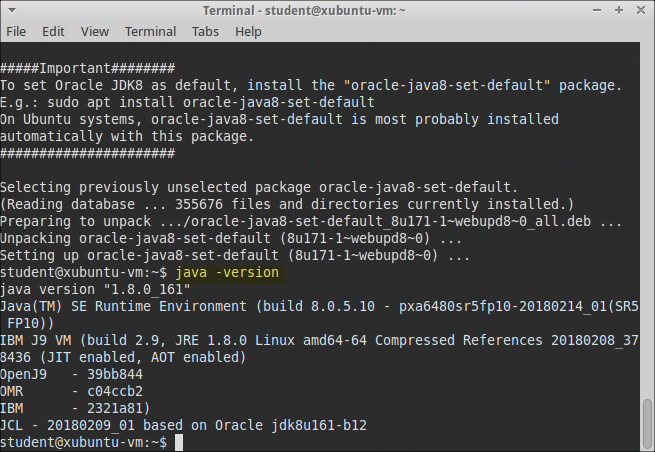Screen dimensions: 655x452
Task: Click the 'Preparing to unpack' line
Action: point(311,221)
